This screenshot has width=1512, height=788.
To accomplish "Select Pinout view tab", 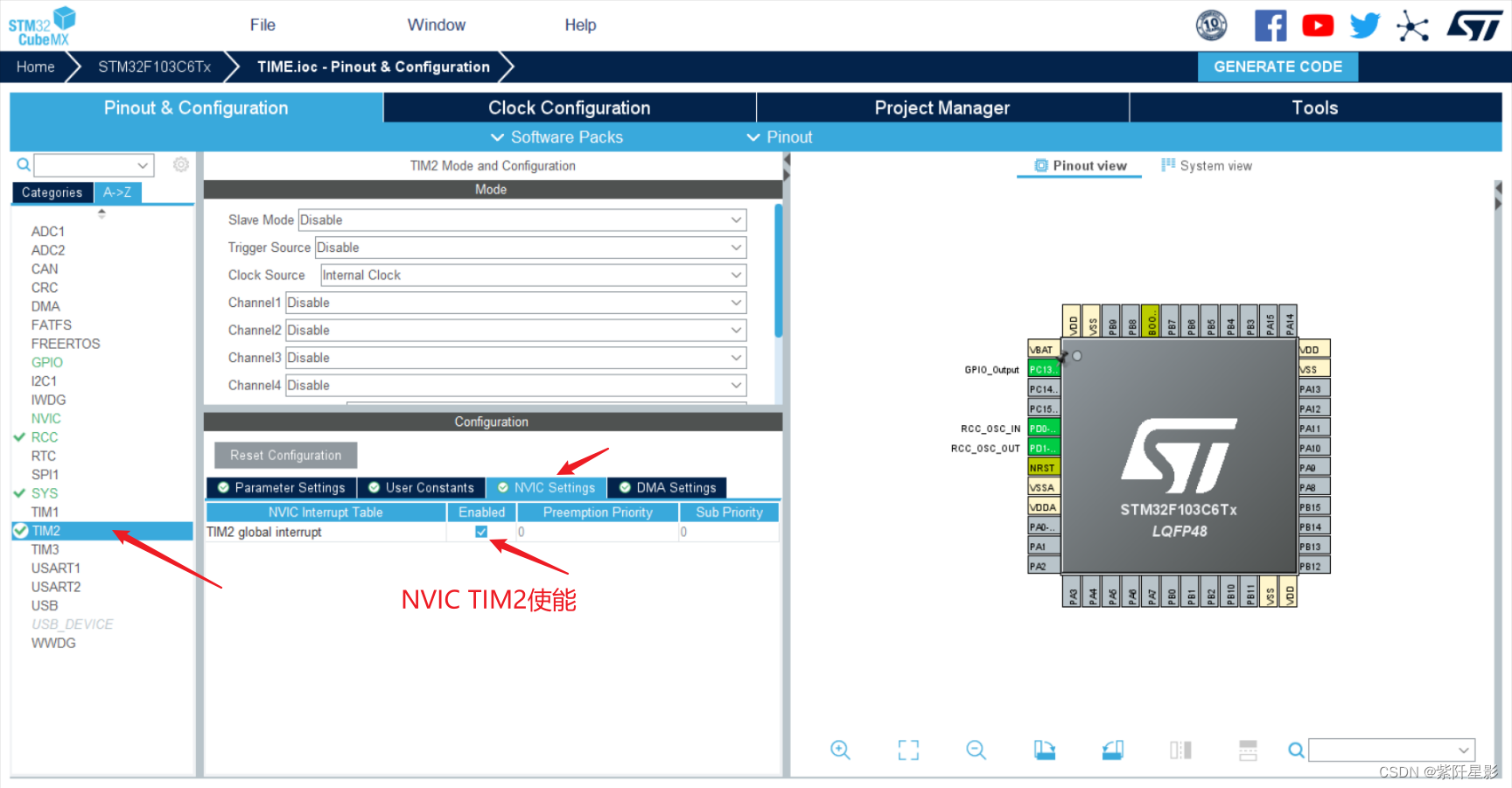I will (x=1080, y=166).
